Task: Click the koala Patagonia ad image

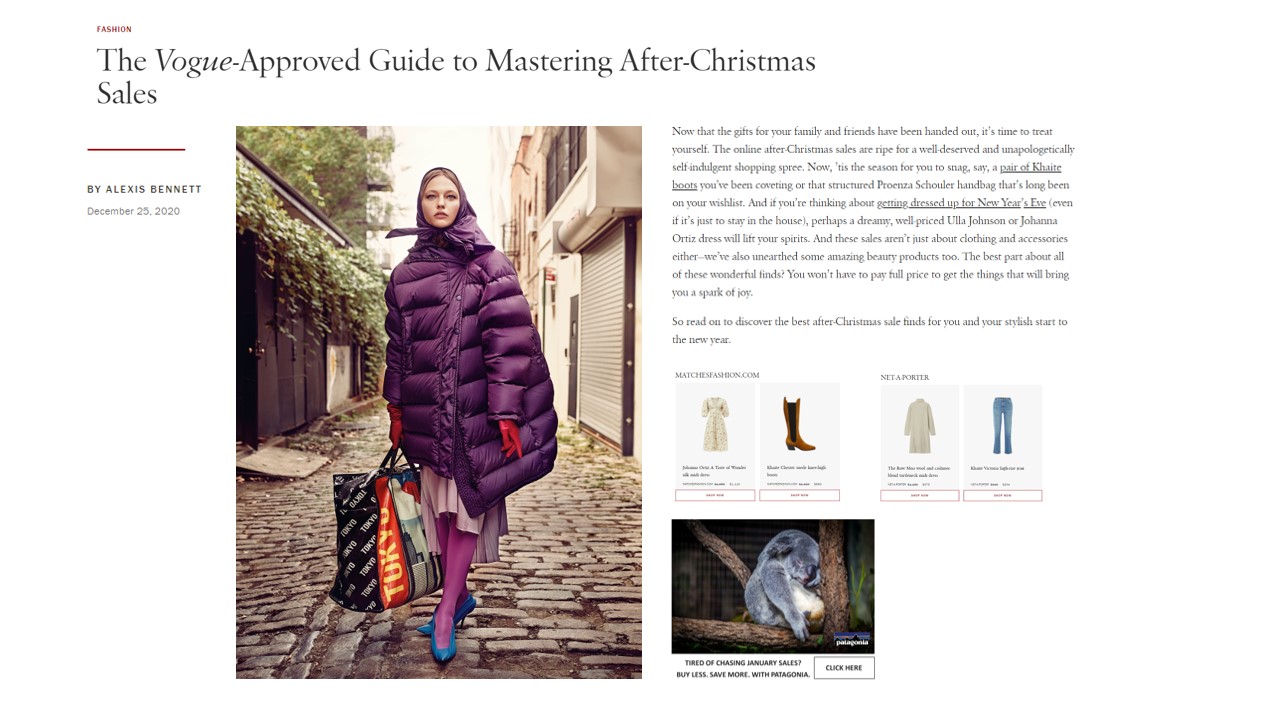Action: (x=773, y=586)
